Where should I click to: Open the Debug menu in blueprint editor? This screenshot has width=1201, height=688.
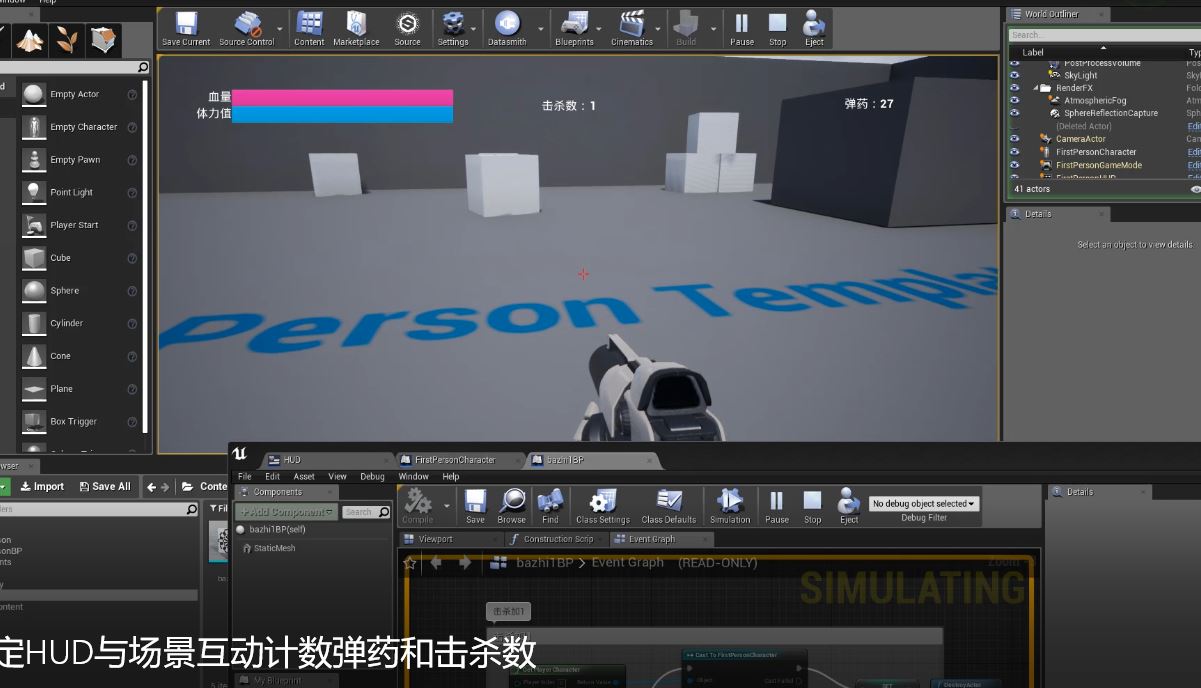[372, 477]
